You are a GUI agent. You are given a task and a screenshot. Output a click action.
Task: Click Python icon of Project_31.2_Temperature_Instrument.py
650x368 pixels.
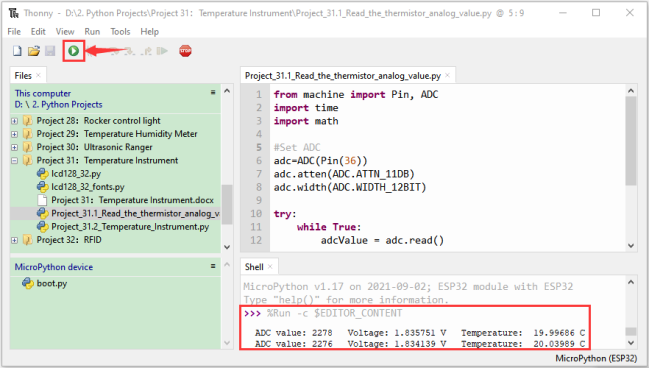tap(42, 227)
